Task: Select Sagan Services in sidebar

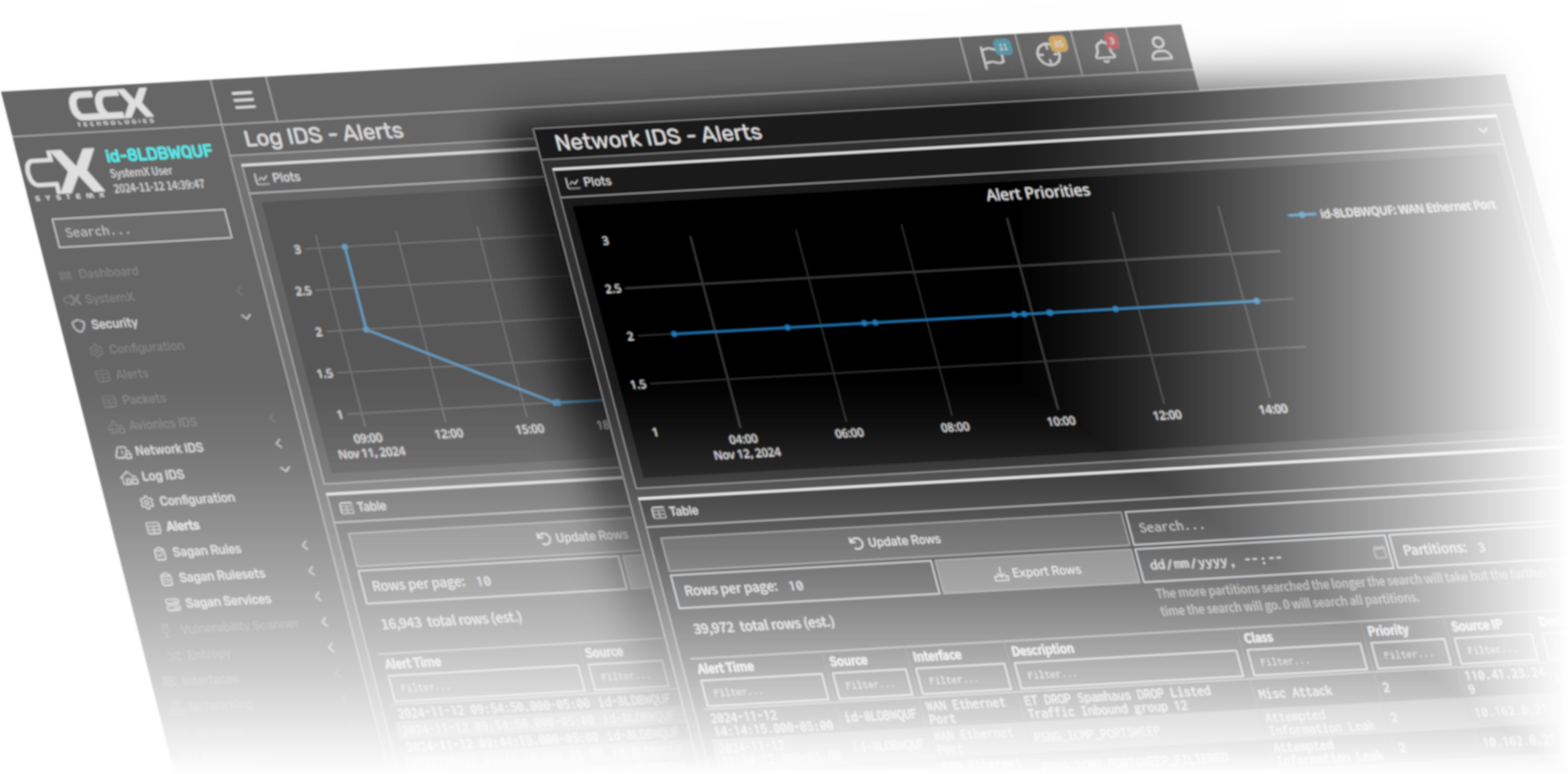Action: 227,602
